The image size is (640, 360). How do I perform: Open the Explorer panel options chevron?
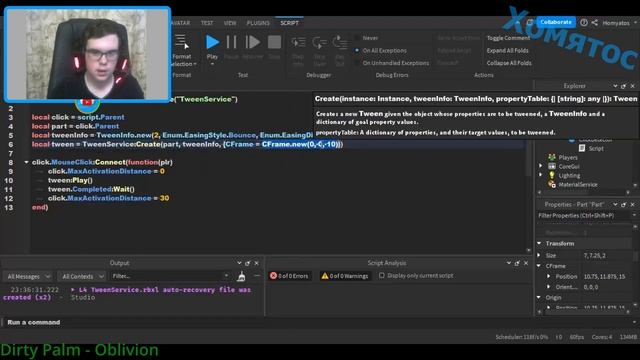coord(615,86)
